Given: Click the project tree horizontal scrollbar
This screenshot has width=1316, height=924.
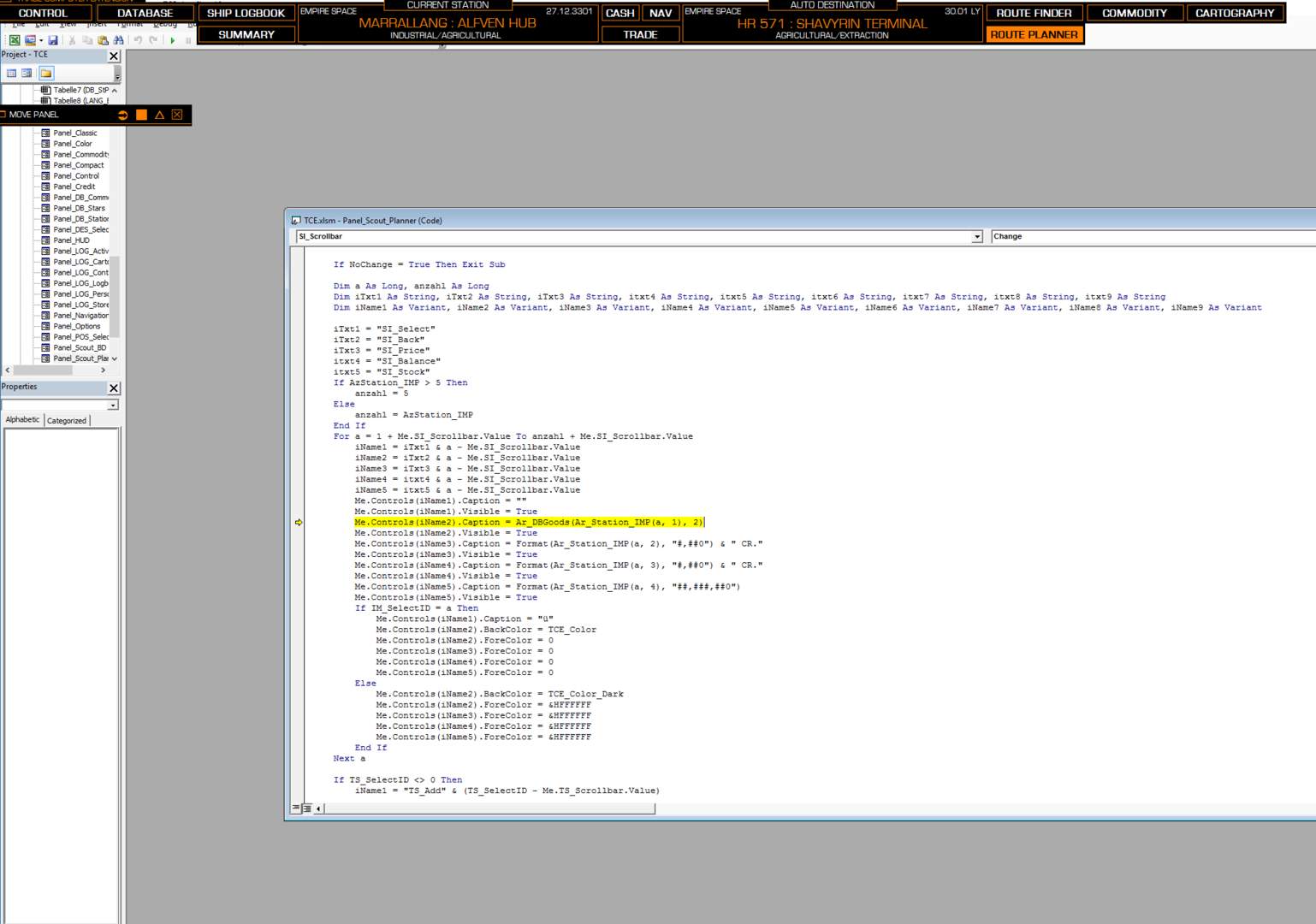Looking at the screenshot, I should coord(56,370).
